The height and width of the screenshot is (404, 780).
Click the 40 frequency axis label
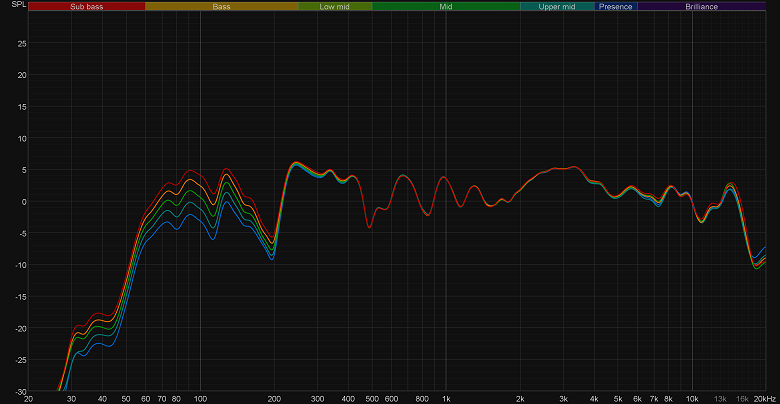pos(102,399)
